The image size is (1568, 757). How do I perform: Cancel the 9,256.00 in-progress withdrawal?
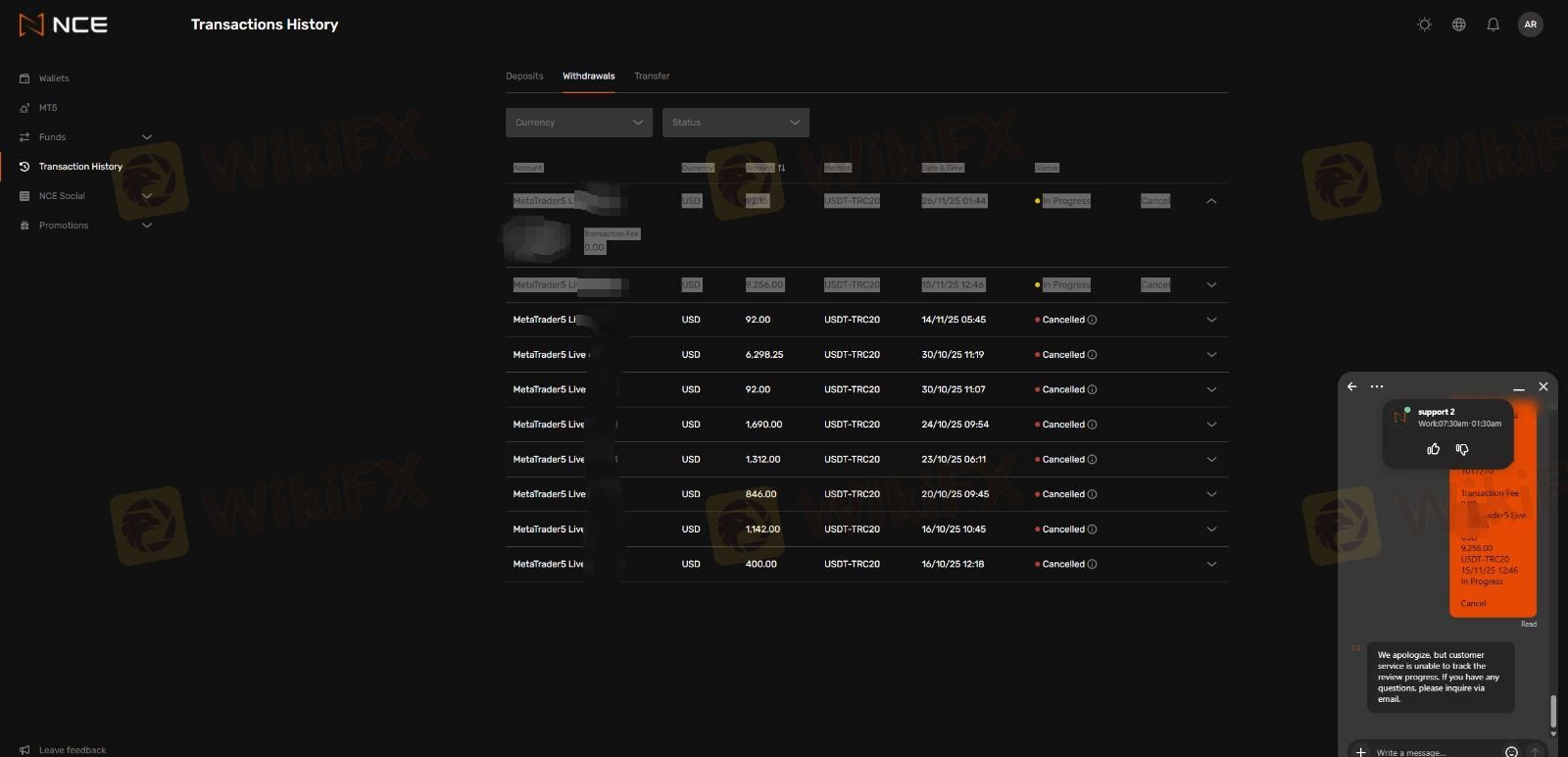[1154, 285]
